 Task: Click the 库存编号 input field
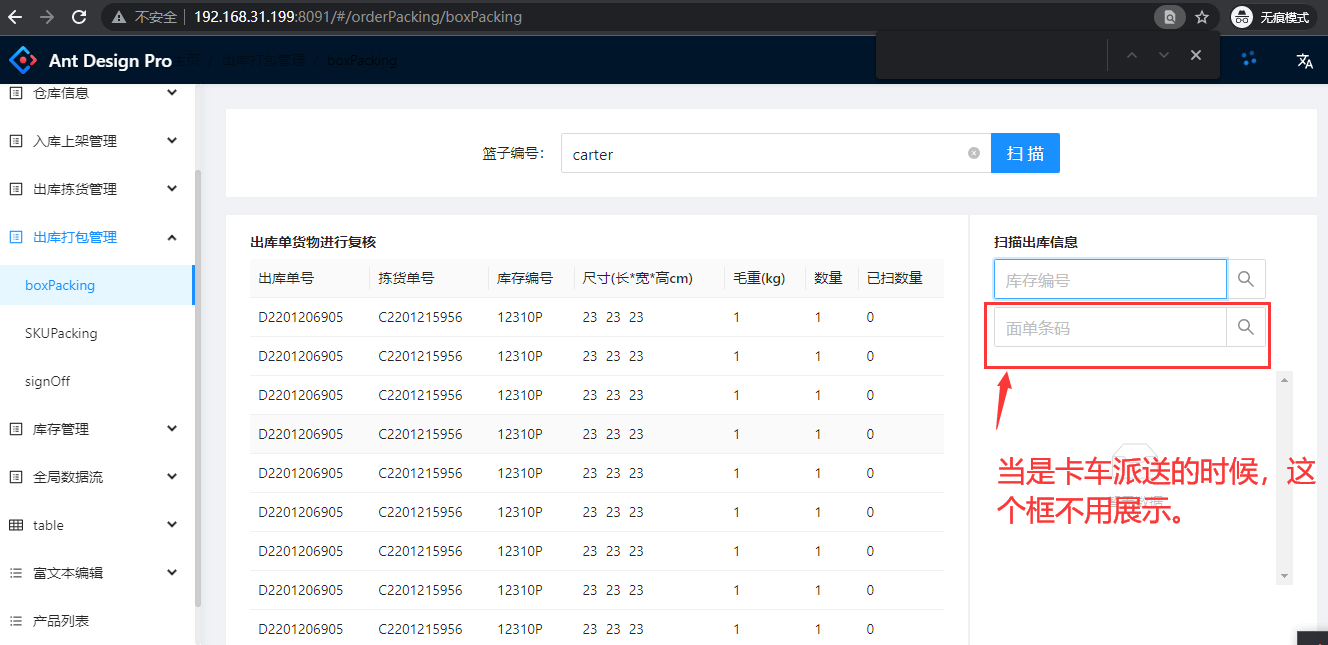click(x=1109, y=280)
